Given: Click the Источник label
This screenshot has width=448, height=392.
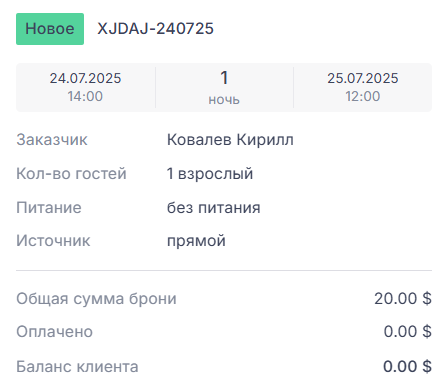Looking at the screenshot, I should pos(53,241).
